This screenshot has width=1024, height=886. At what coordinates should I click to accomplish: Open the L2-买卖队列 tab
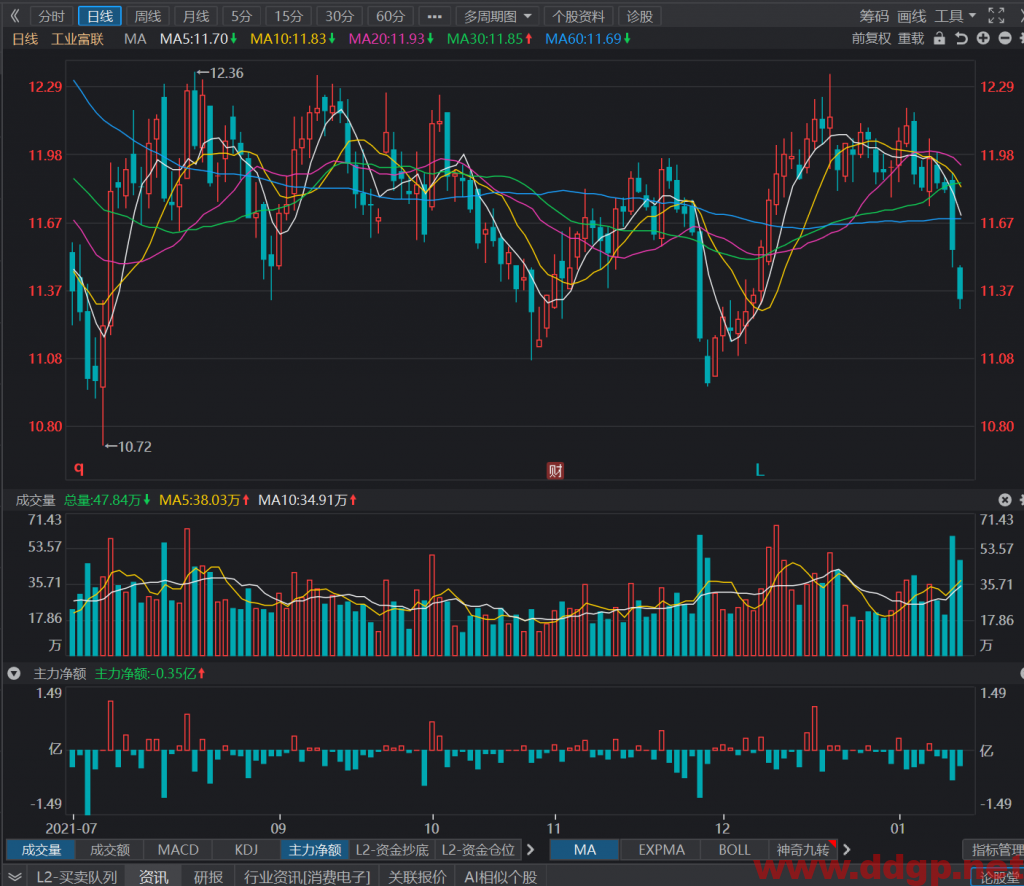[x=76, y=877]
